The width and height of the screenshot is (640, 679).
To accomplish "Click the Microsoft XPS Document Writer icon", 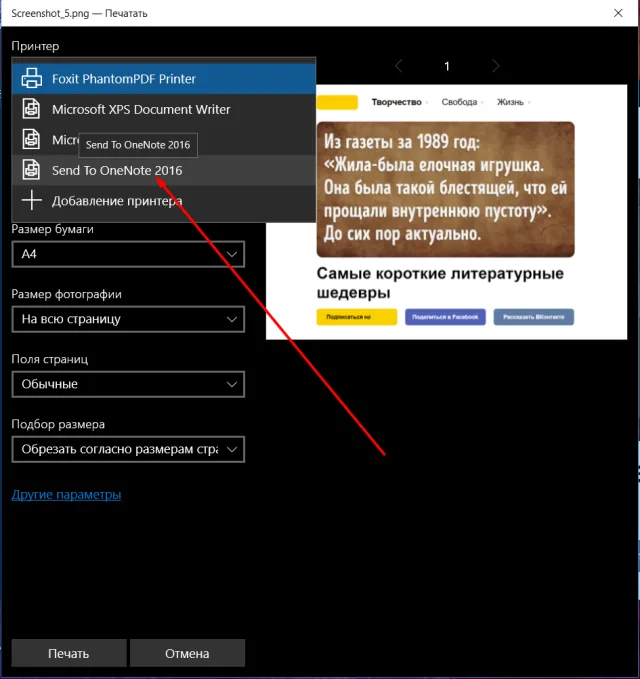I will (31, 109).
